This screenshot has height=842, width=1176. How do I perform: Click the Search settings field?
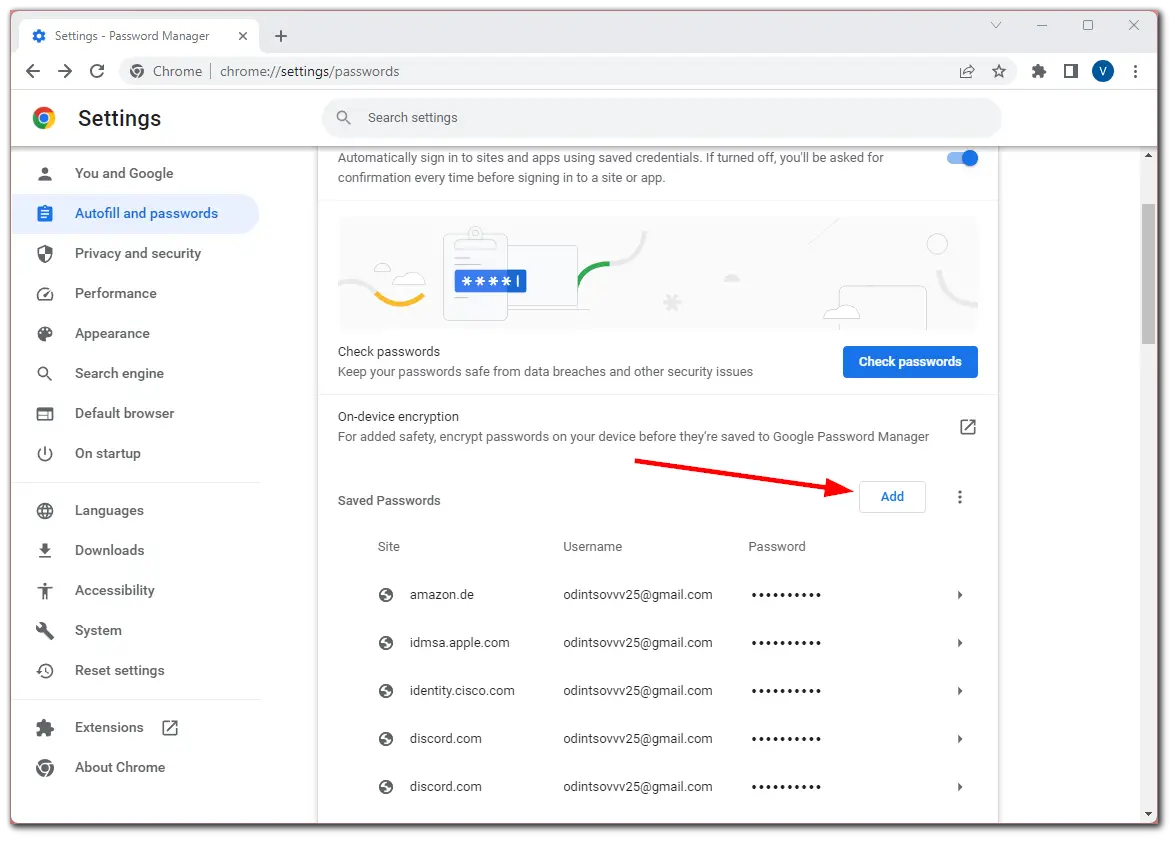coord(660,118)
